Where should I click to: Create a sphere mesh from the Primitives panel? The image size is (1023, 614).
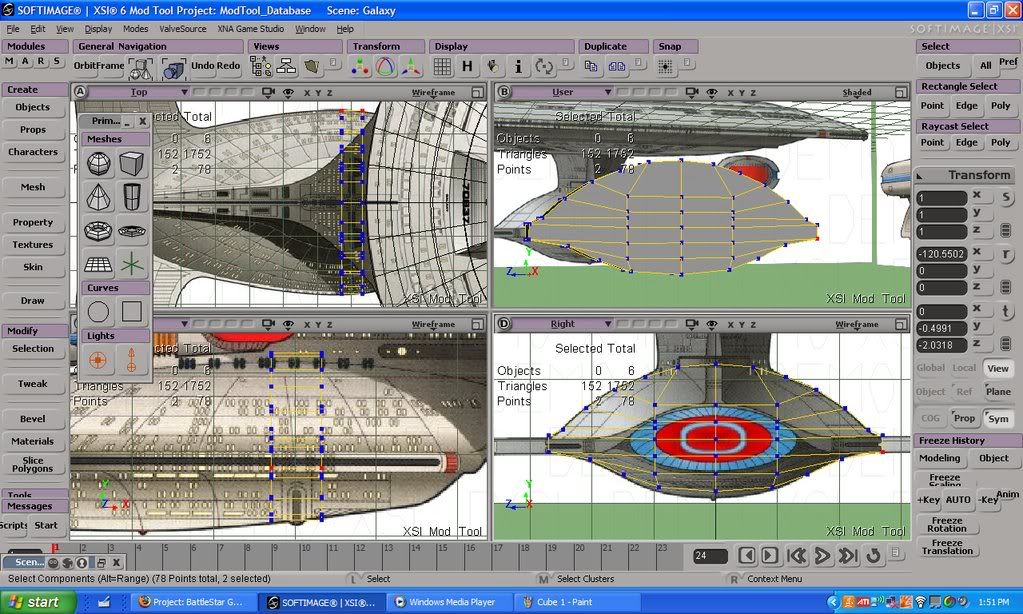[99, 164]
